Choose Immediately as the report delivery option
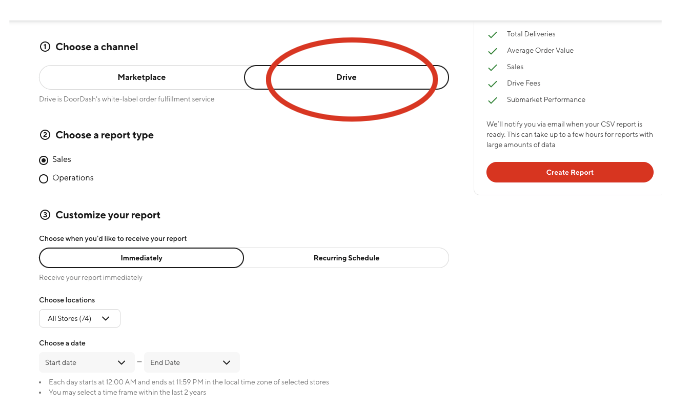This screenshot has height=408, width=680. (141, 258)
